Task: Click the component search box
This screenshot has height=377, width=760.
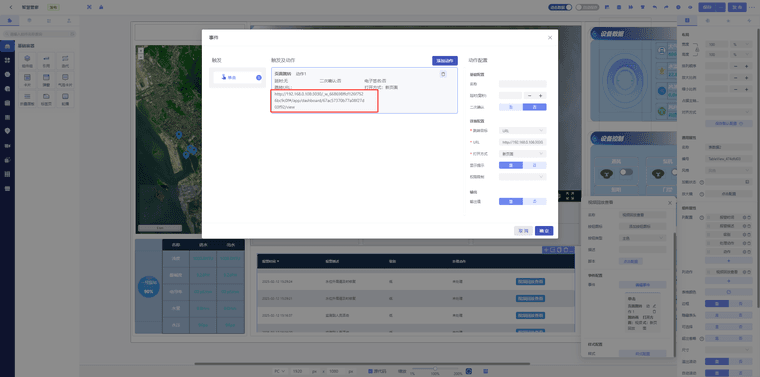Action: pos(39,34)
